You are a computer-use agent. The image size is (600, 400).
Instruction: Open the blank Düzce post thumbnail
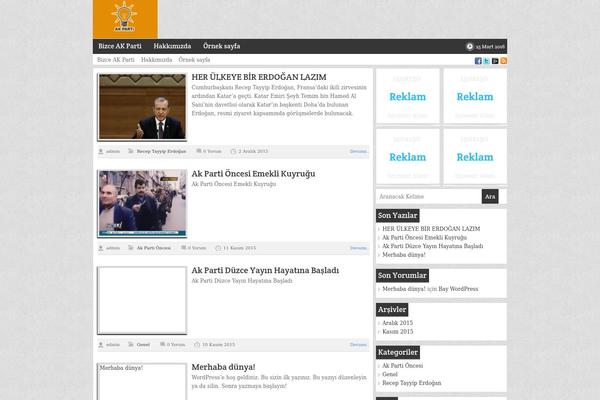coord(142,300)
